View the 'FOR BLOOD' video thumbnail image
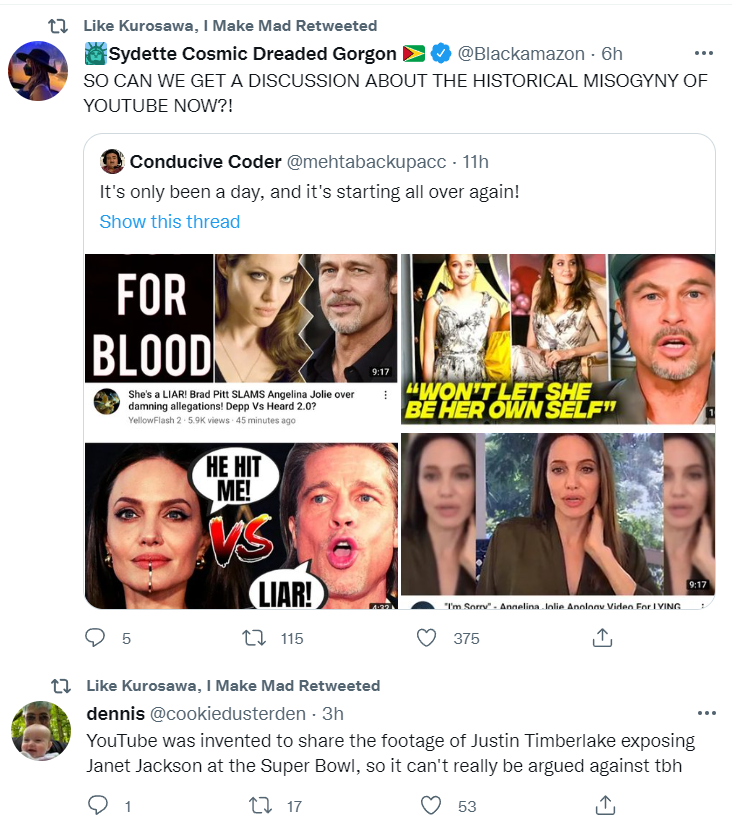 [240, 319]
